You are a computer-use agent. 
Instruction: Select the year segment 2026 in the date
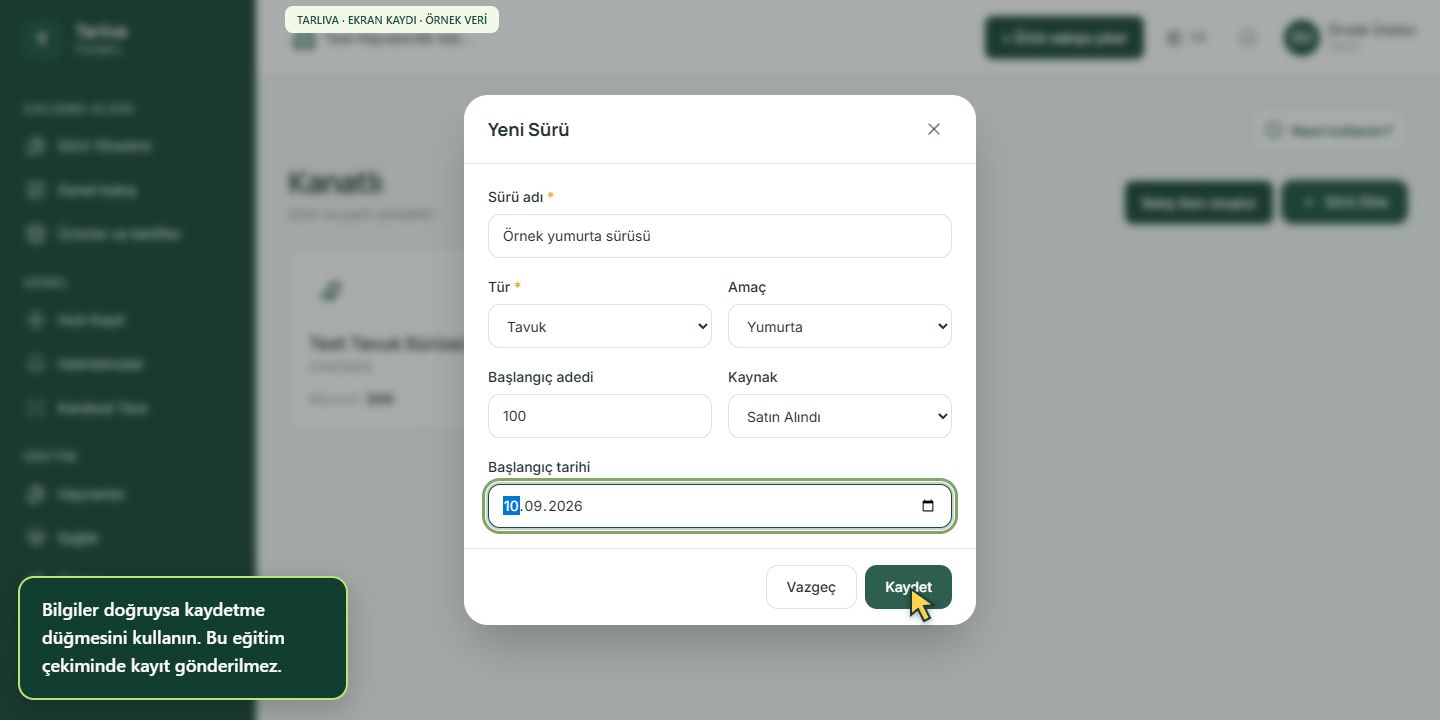566,506
